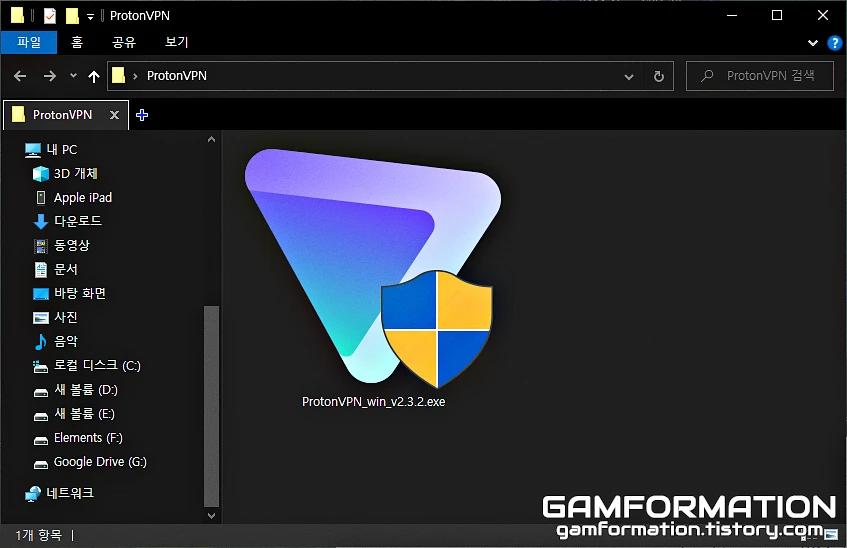Click the 음악 music note icon
The width and height of the screenshot is (847, 548).
41,342
